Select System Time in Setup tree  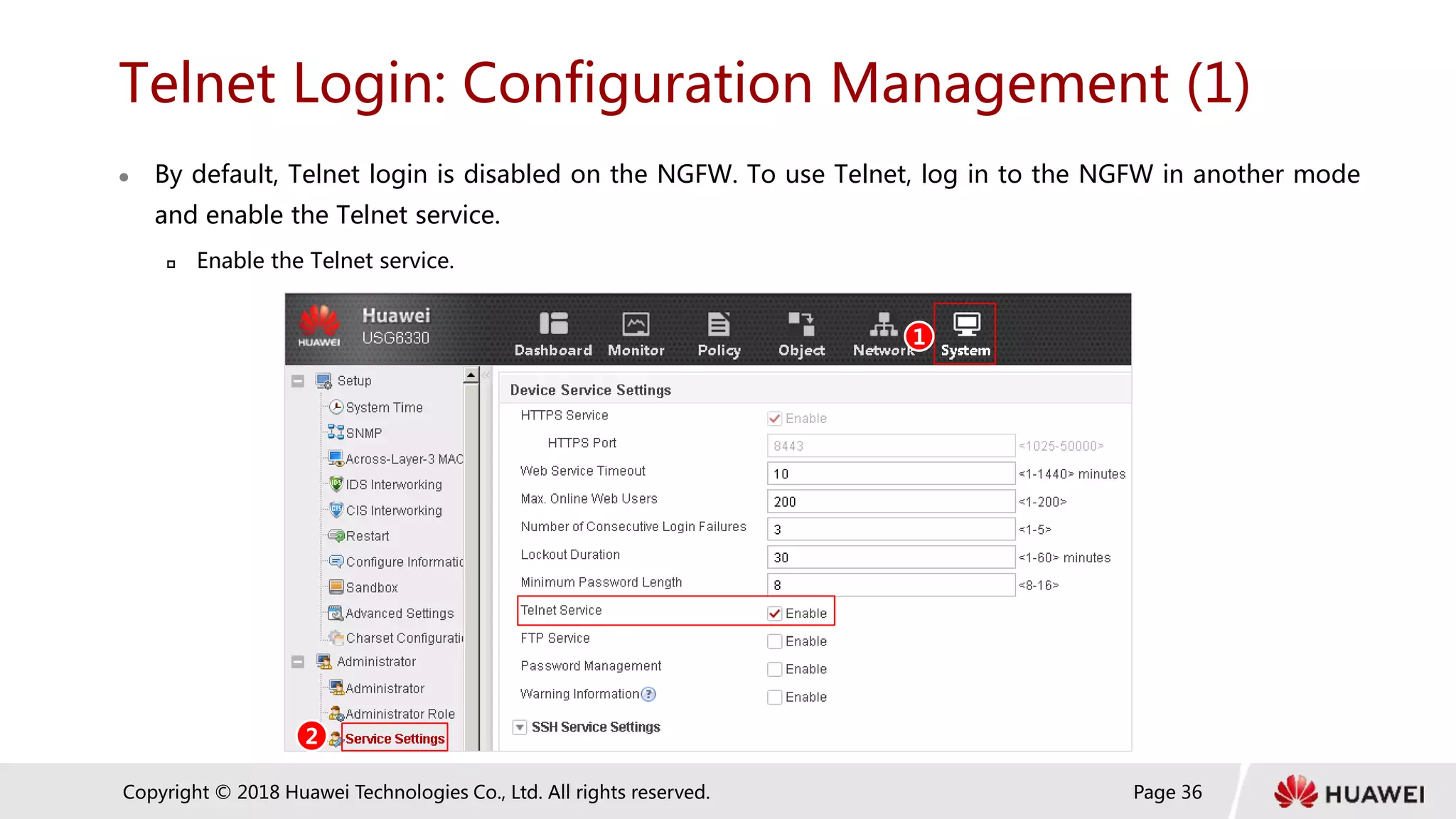click(384, 407)
